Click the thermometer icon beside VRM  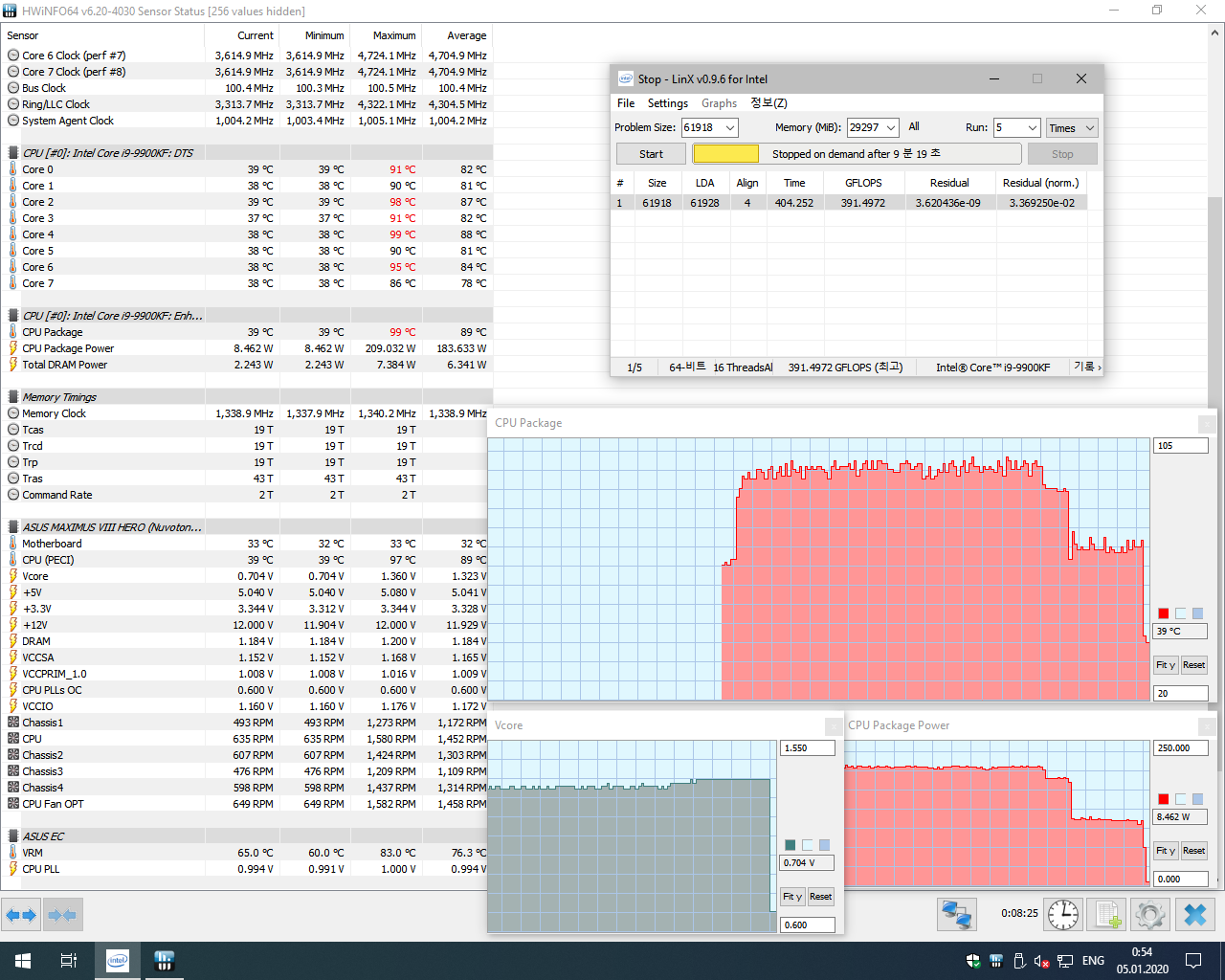pyautogui.click(x=13, y=853)
